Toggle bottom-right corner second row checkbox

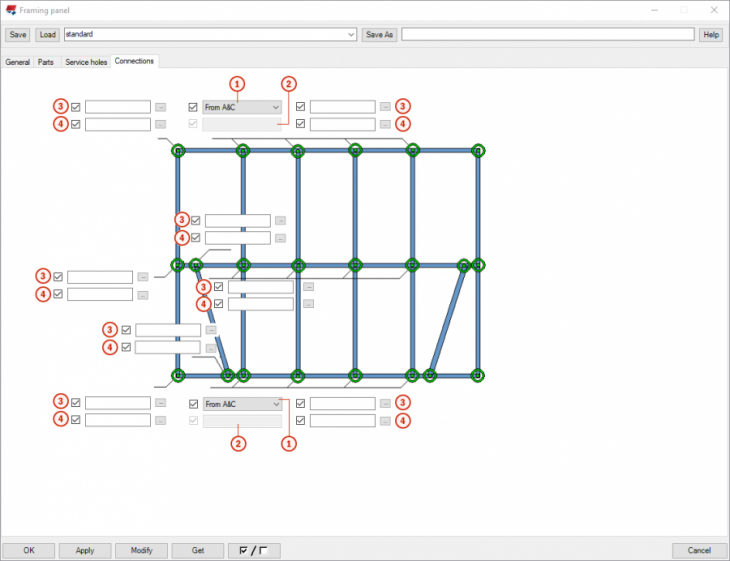point(300,420)
